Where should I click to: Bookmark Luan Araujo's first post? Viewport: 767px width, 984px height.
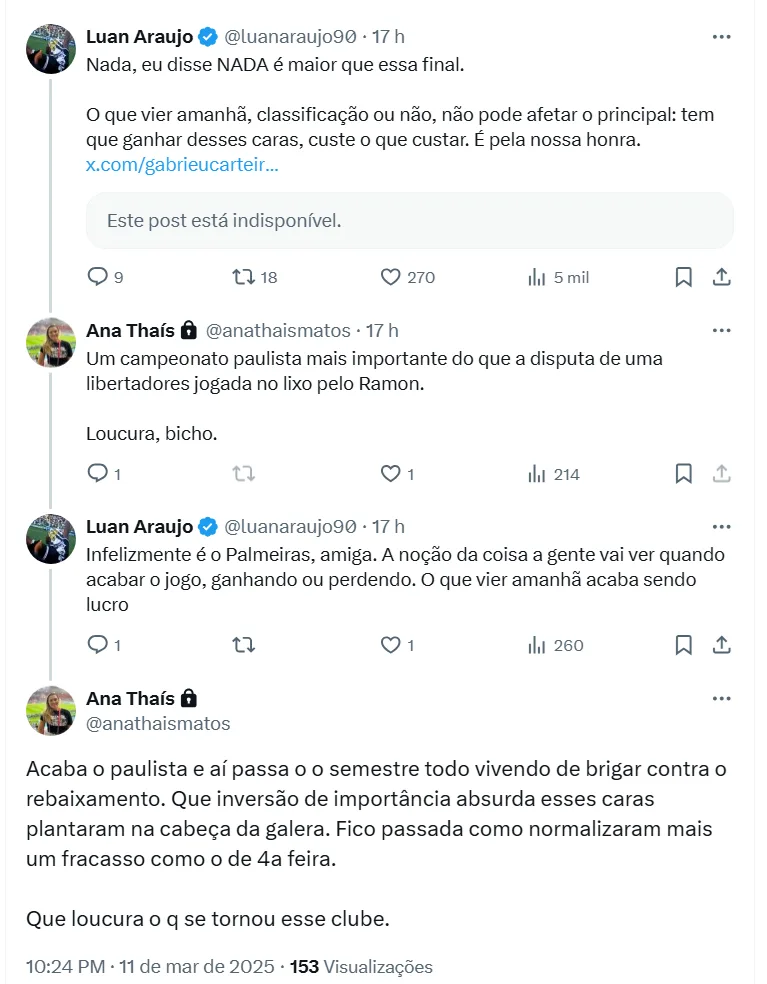click(683, 277)
